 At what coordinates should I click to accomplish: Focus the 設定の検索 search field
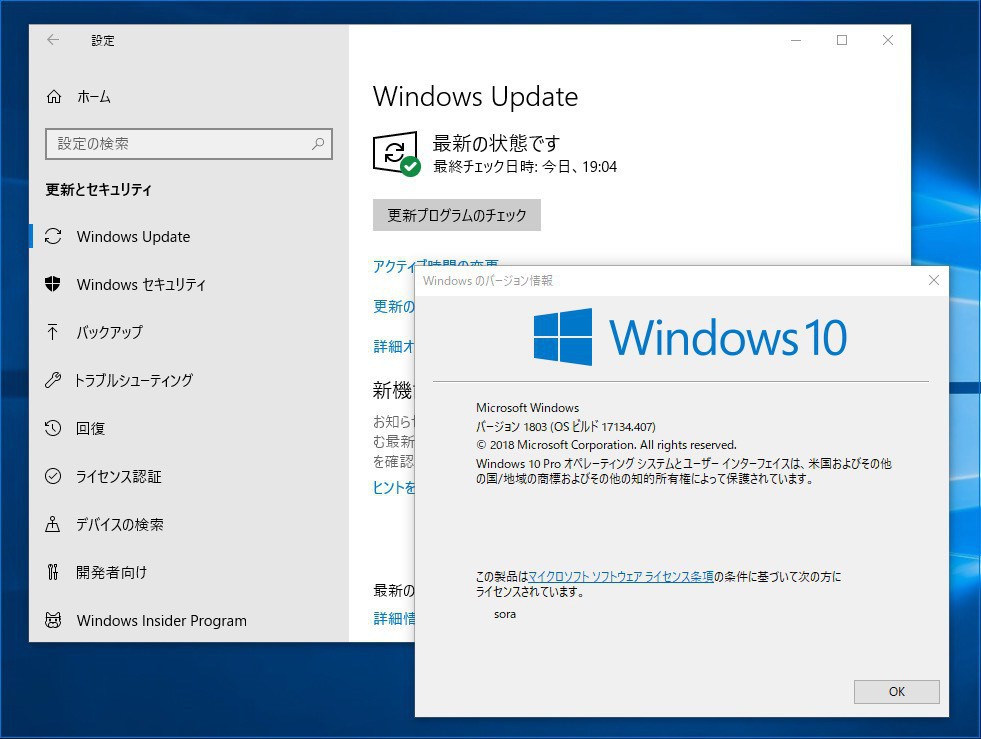pyautogui.click(x=188, y=144)
